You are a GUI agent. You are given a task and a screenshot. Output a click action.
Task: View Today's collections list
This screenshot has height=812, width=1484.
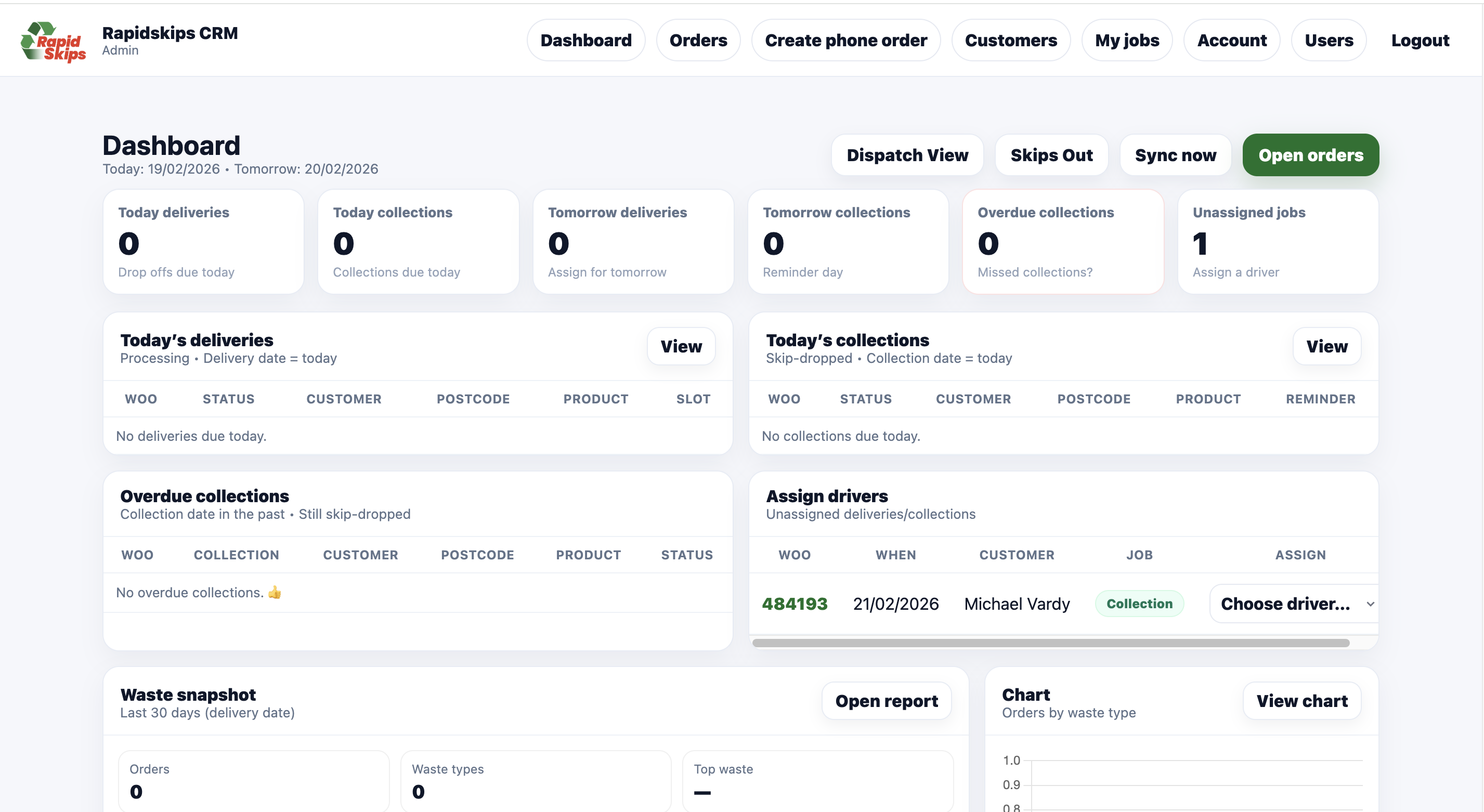coord(1327,346)
